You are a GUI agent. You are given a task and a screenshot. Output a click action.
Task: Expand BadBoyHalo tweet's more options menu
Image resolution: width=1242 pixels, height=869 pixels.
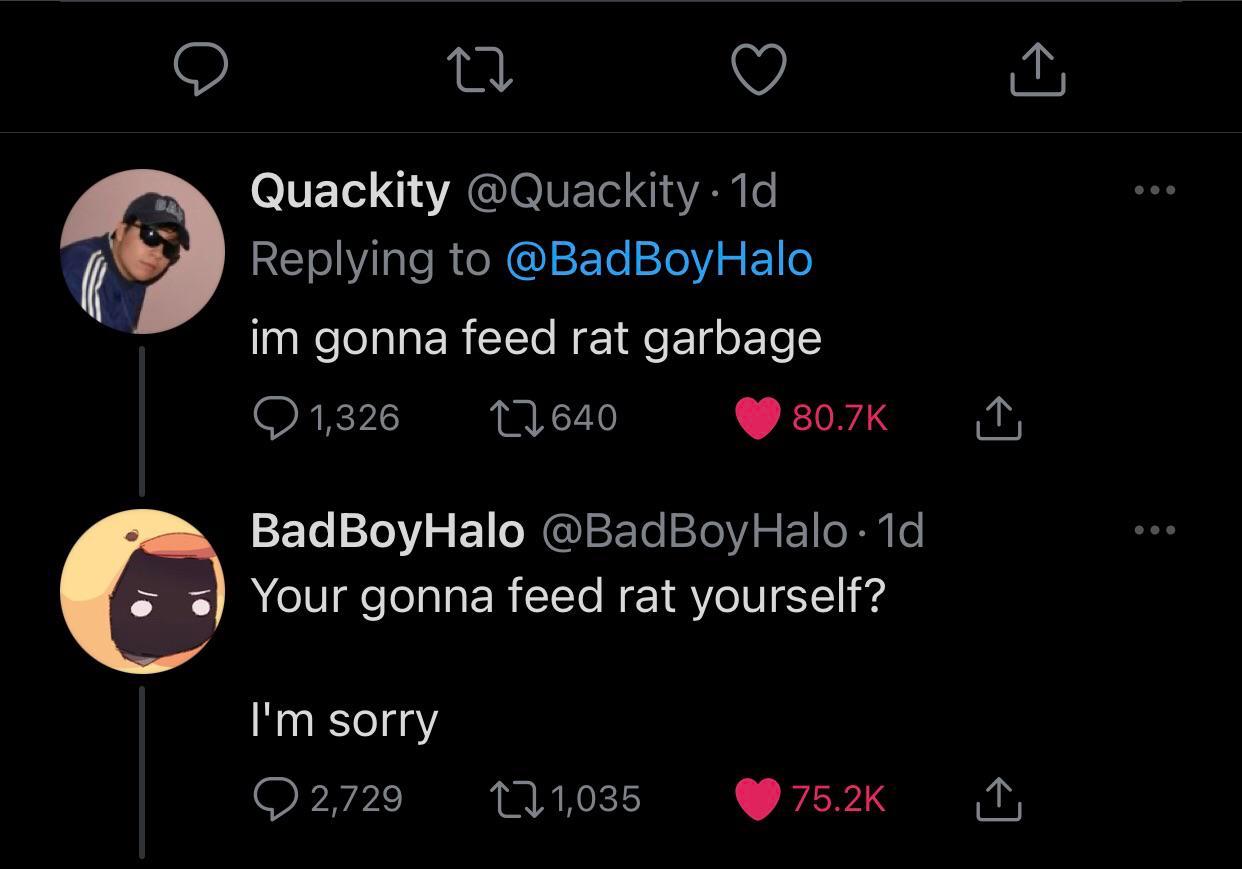[x=1155, y=530]
